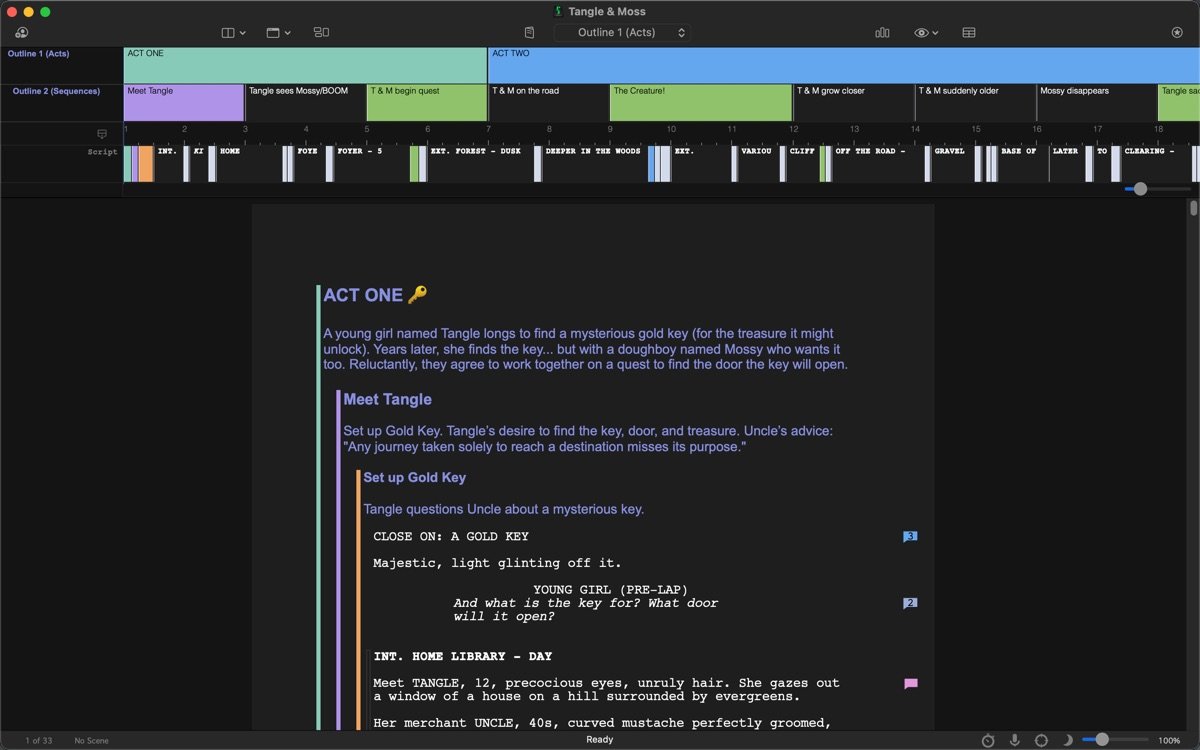Select the Meet Tangle sequence block
Image resolution: width=1200 pixels, height=750 pixels.
click(x=184, y=103)
